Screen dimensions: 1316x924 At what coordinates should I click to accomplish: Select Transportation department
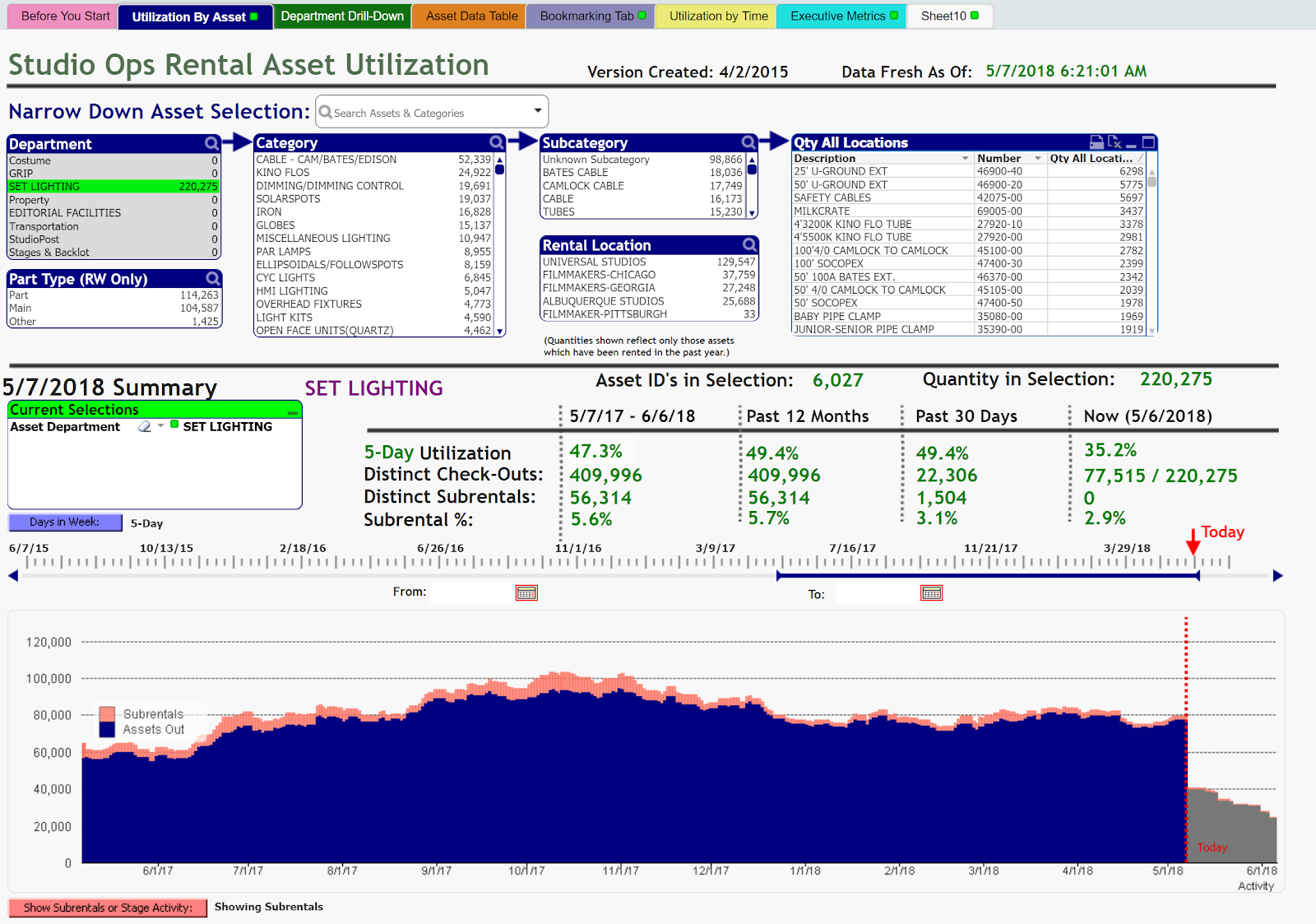(114, 226)
